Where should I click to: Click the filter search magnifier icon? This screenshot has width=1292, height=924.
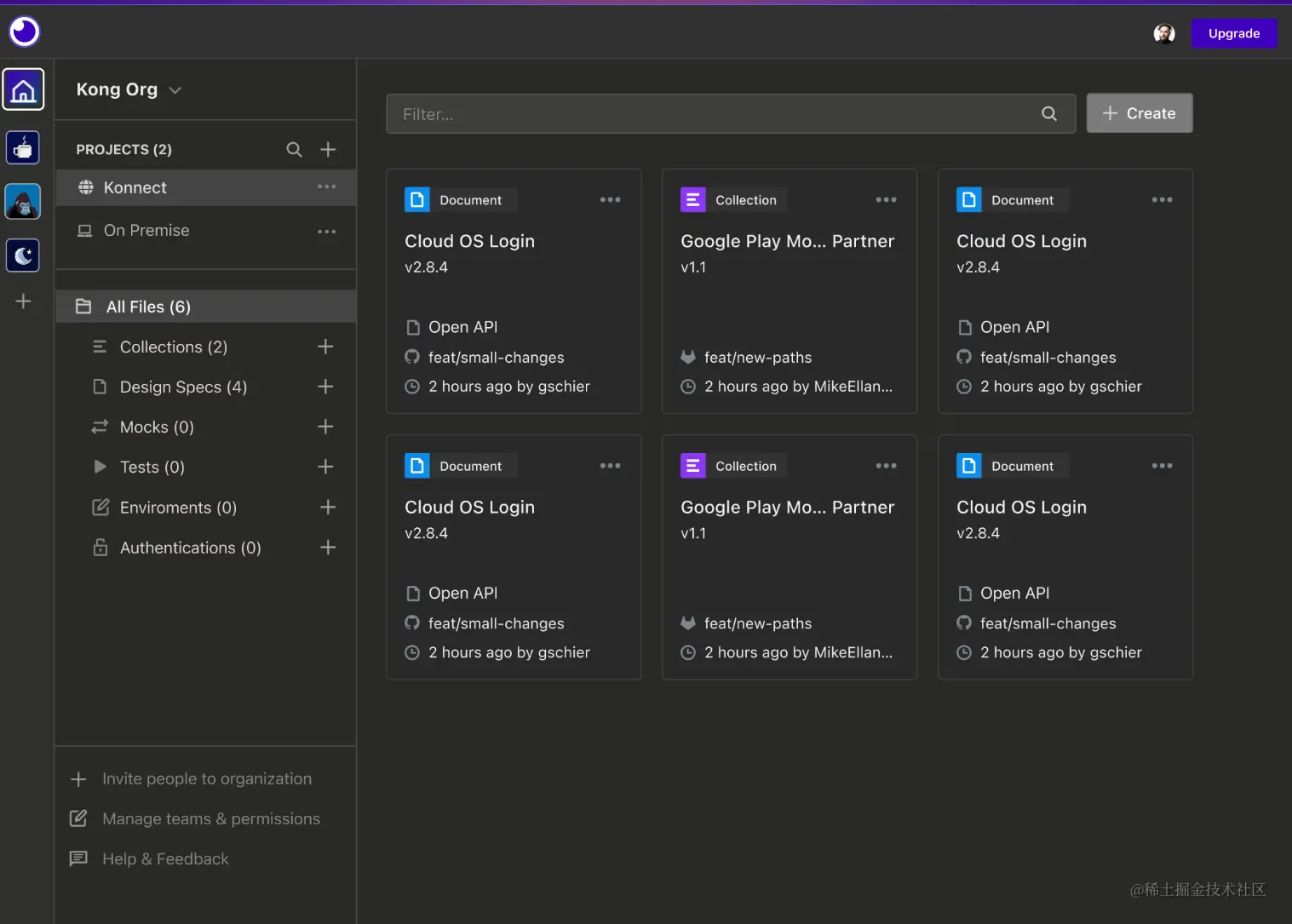[x=1049, y=114]
